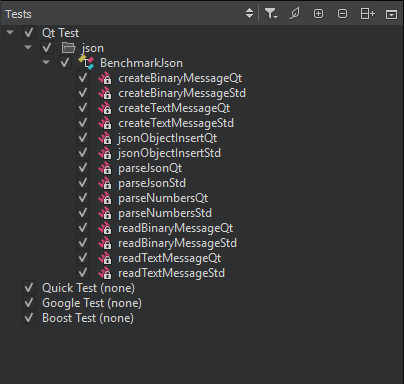This screenshot has height=384, width=404.
Task: Open the Tests view selector dropdown
Action: point(249,14)
